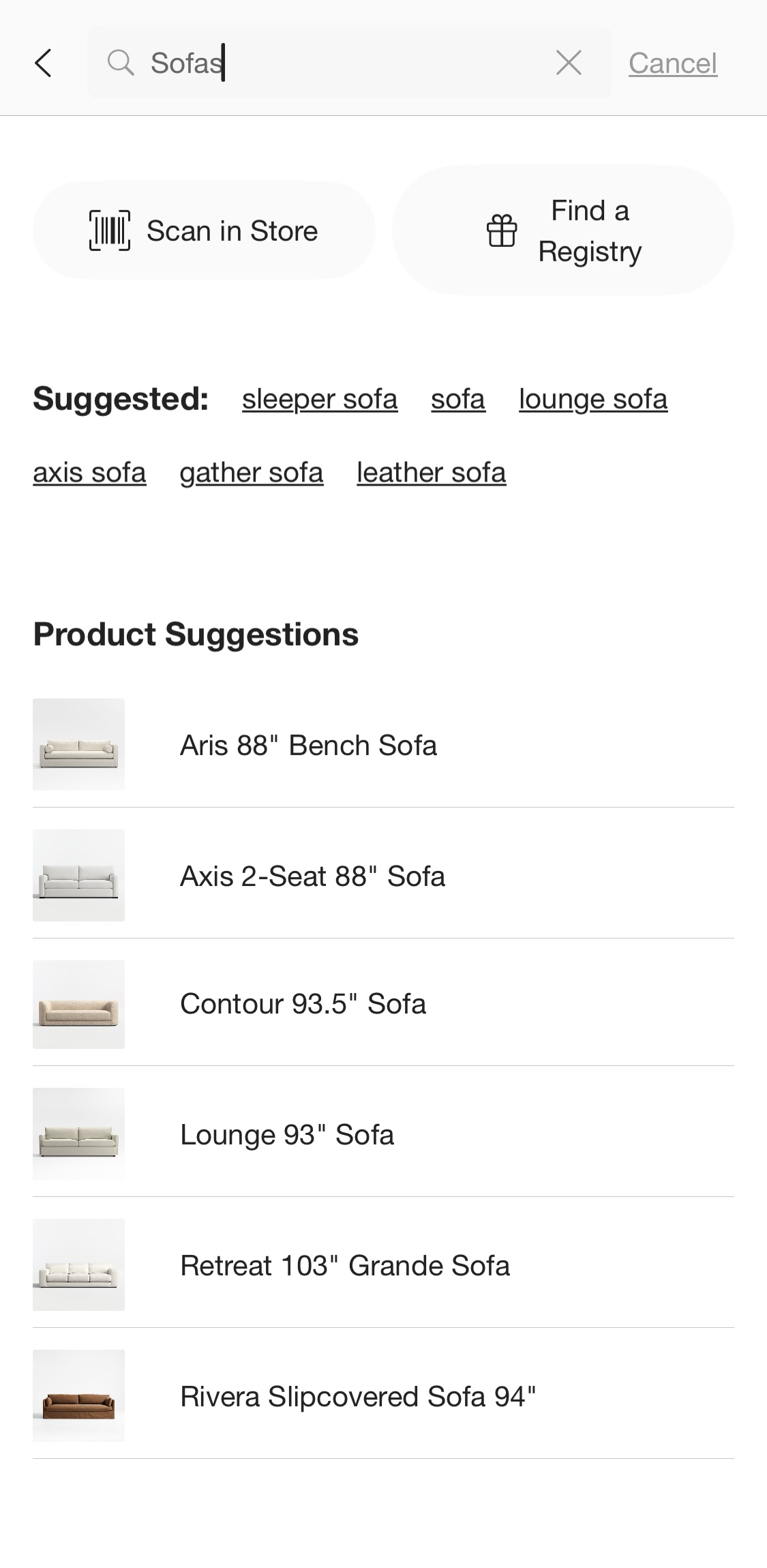
Task: Select the 'sleeper sofa' suggestion
Action: (320, 400)
